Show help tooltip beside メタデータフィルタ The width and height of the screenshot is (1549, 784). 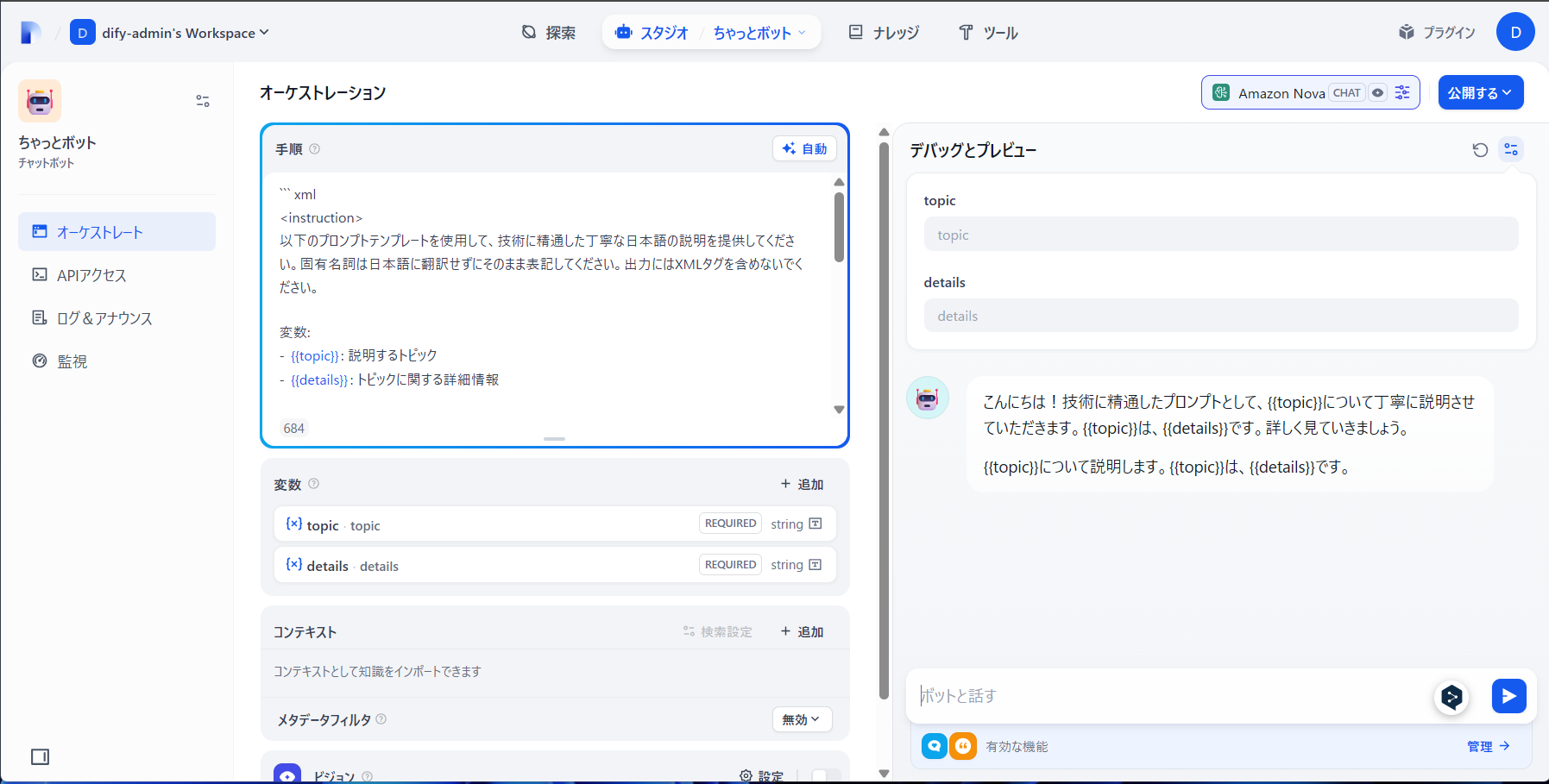381,718
